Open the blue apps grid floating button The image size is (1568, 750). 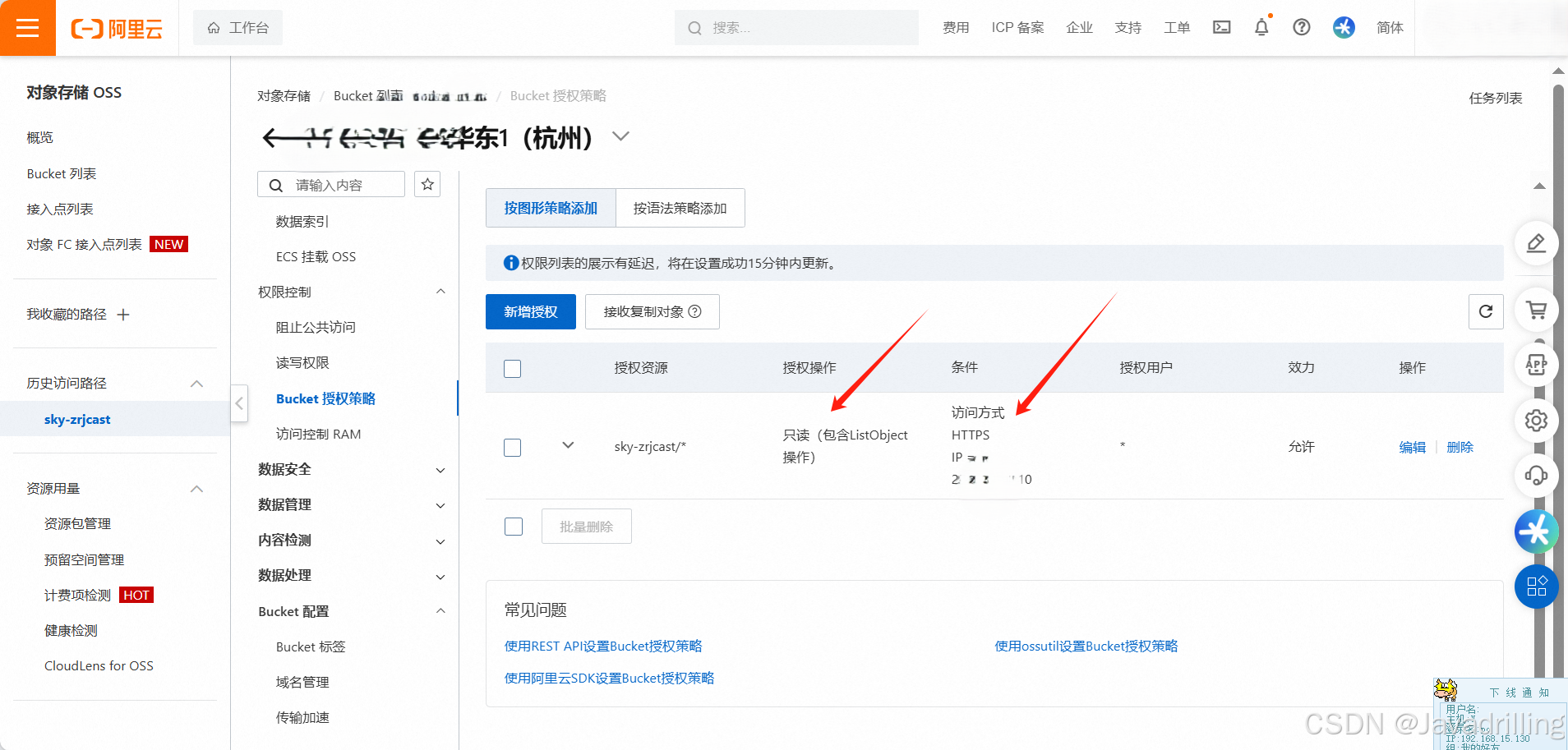[x=1536, y=587]
